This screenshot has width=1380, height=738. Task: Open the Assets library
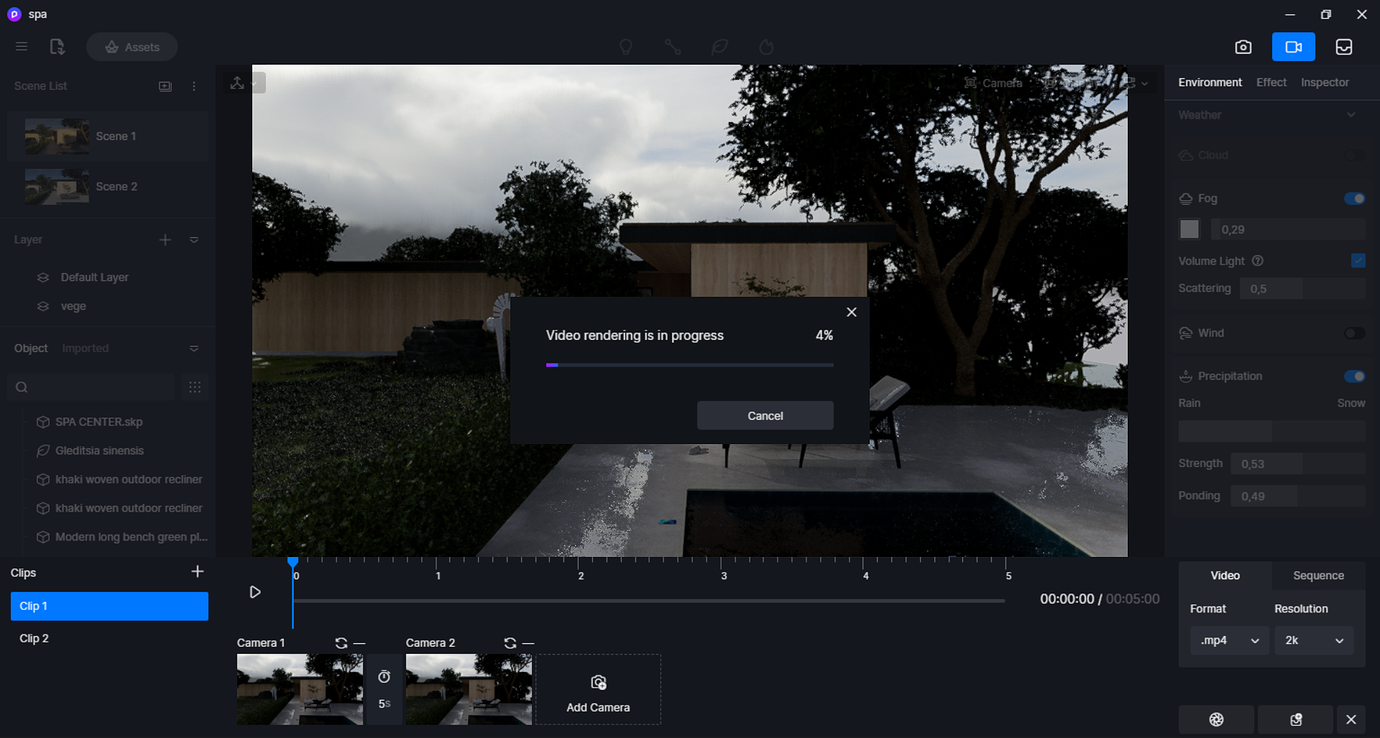[x=132, y=47]
